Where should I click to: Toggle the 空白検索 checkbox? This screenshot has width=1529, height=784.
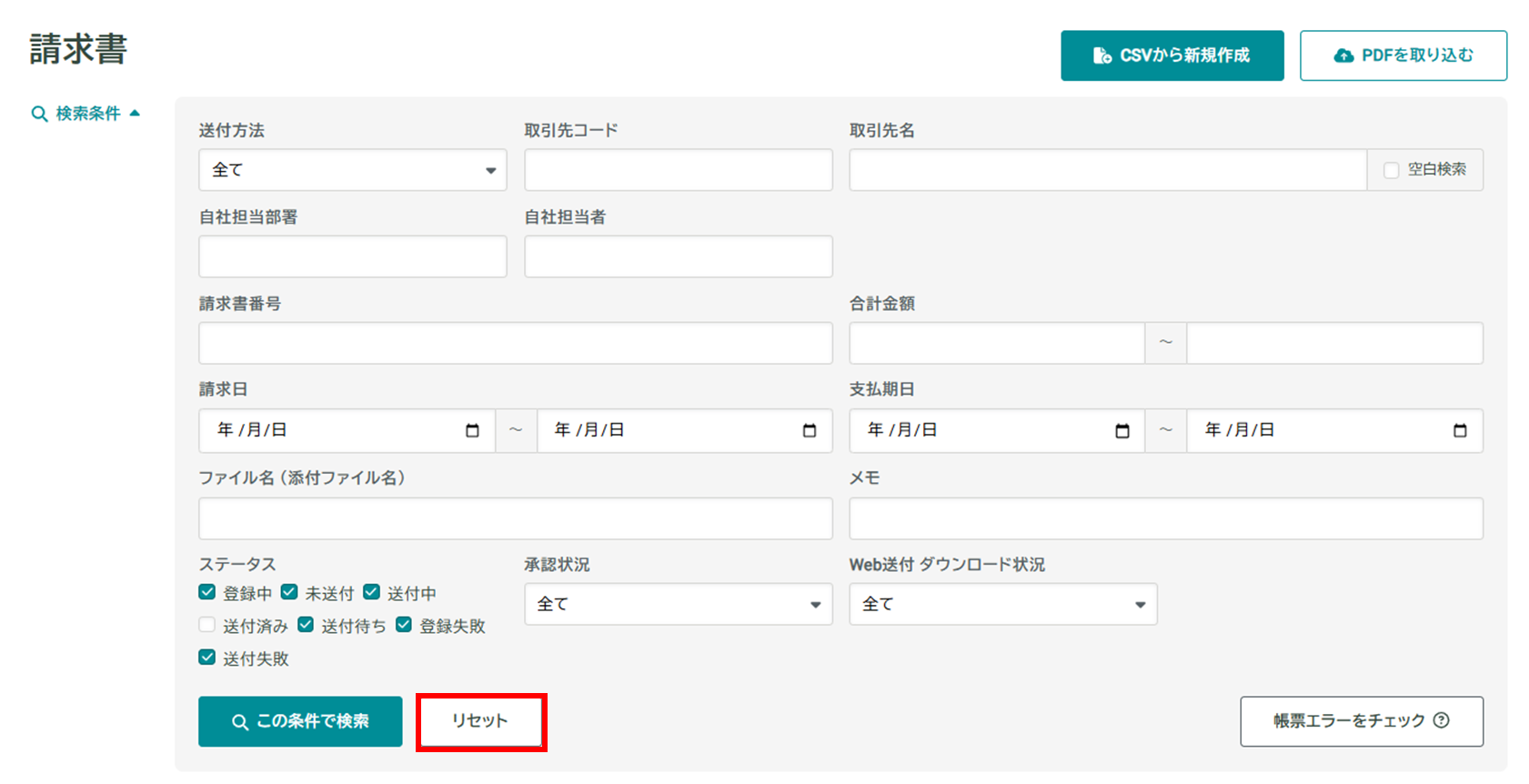click(x=1391, y=170)
